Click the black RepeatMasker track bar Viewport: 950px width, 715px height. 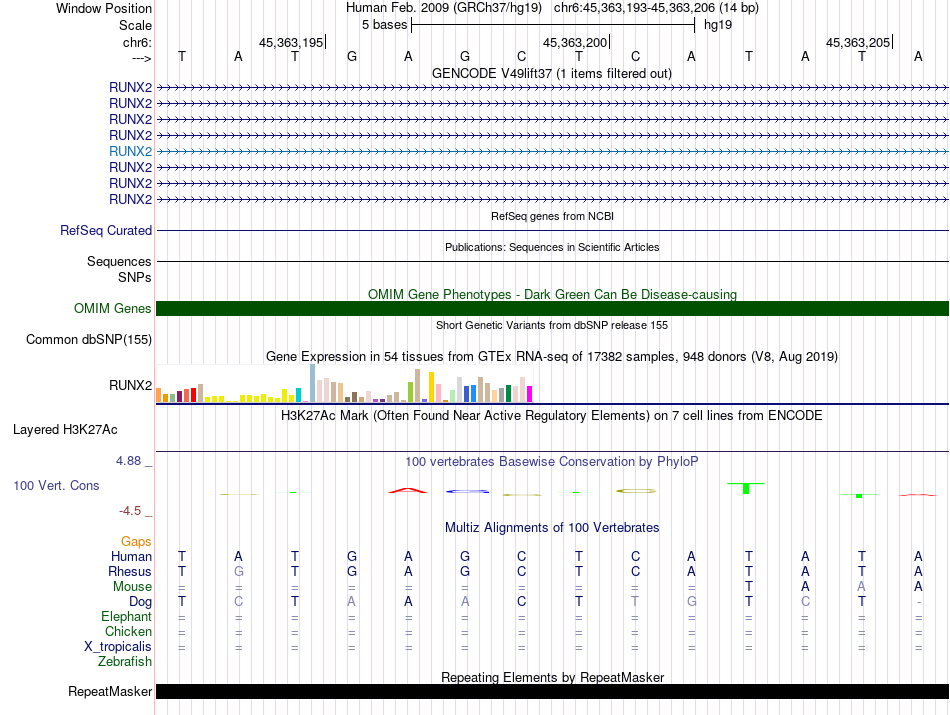click(x=552, y=691)
